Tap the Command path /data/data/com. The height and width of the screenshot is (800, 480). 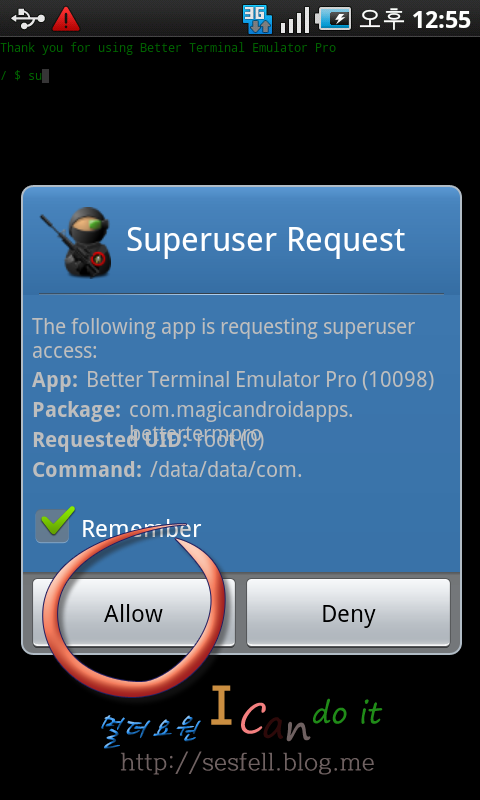(226, 470)
